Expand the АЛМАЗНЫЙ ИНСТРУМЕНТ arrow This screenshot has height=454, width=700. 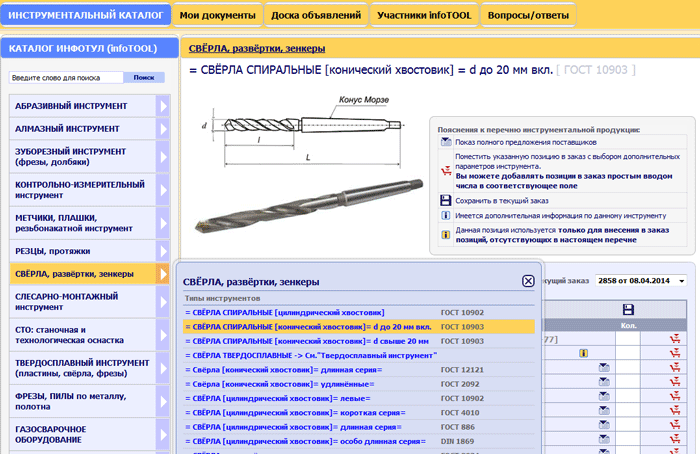click(x=164, y=129)
